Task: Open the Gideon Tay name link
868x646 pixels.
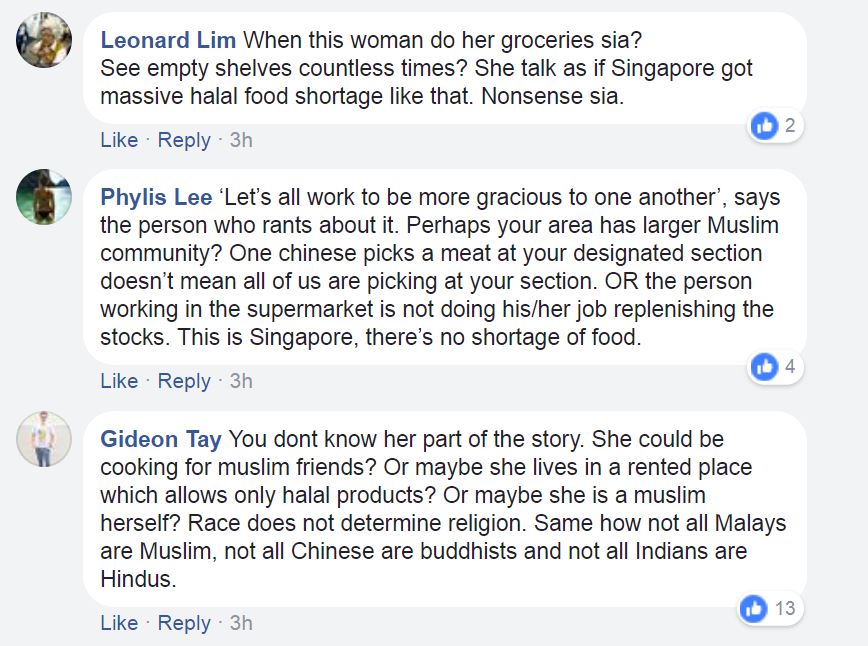Action: [x=161, y=440]
